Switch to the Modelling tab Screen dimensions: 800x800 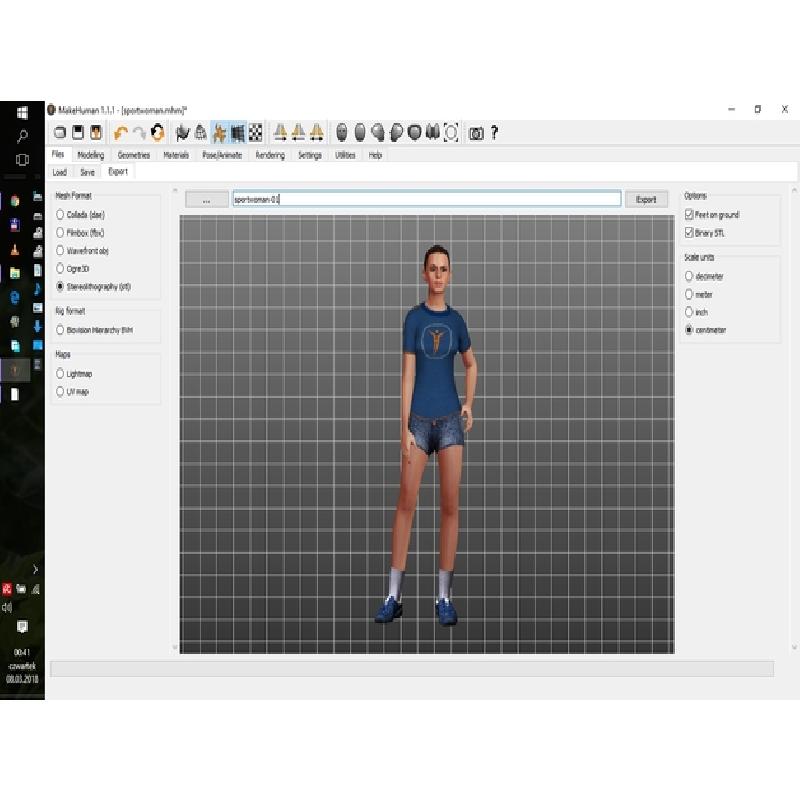(x=91, y=155)
